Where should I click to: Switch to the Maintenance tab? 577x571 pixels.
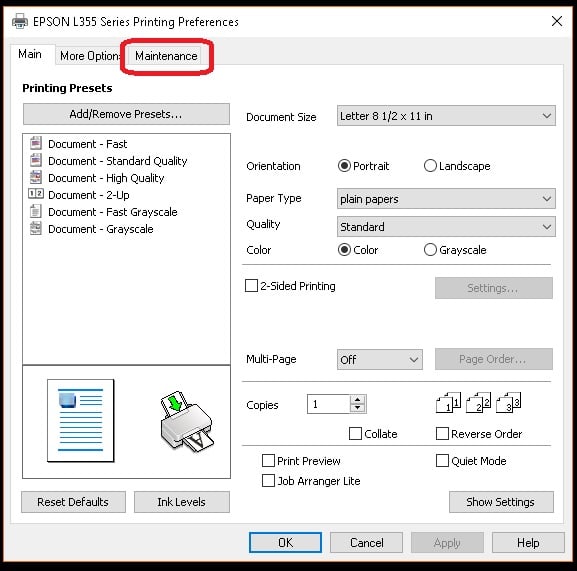click(166, 56)
